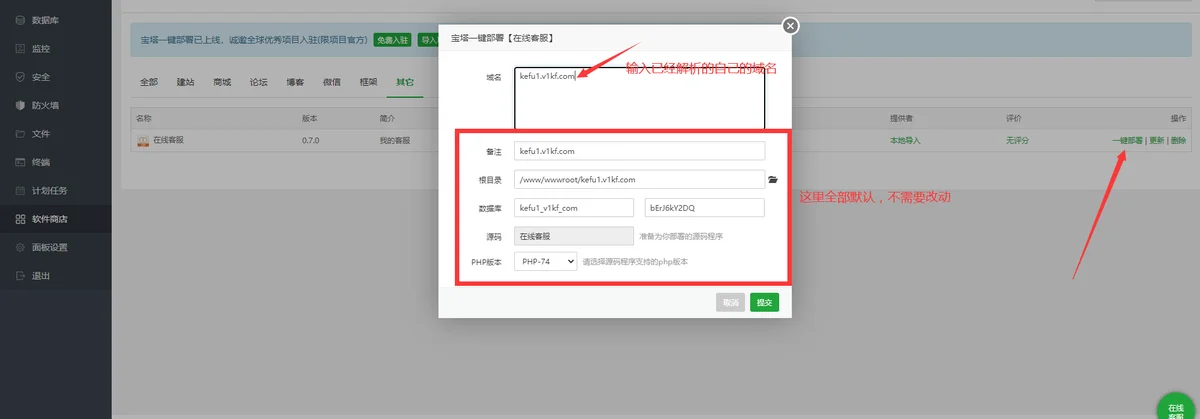1200x419 pixels.
Task: Click the 备注 remark input field
Action: [639, 151]
